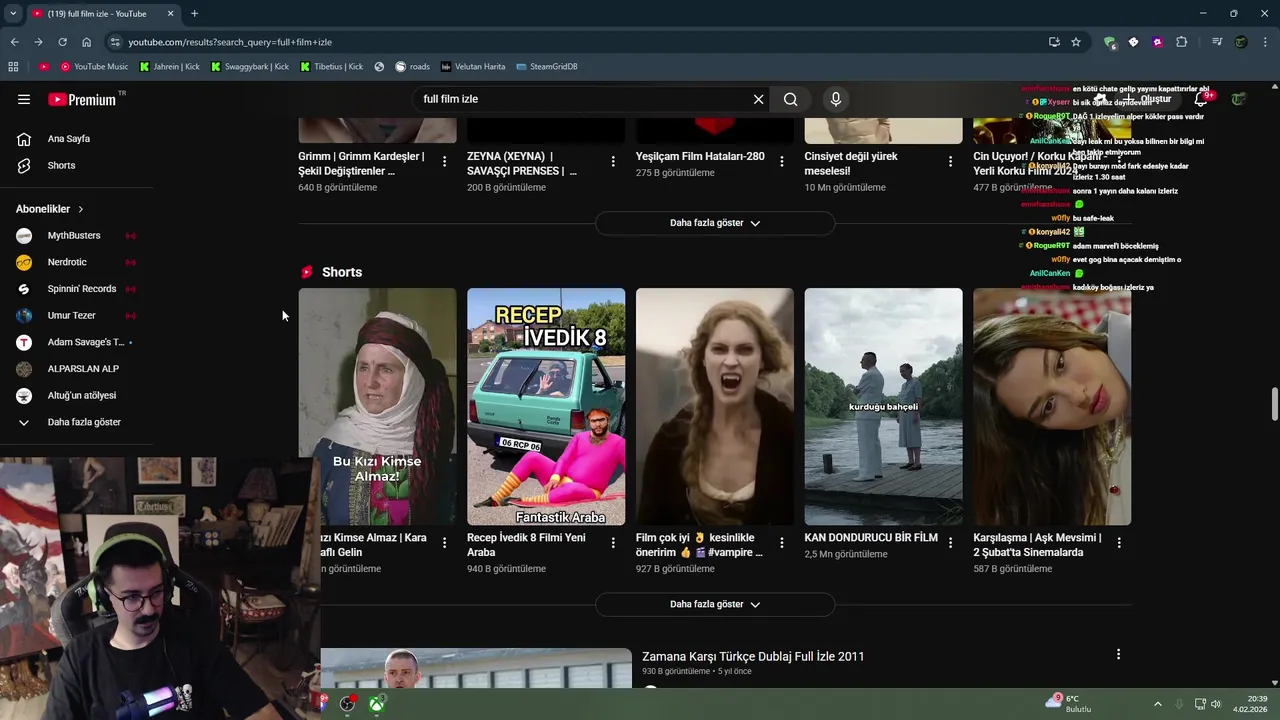Open Zamana Karşı Türkçe Dublaj title

753,657
